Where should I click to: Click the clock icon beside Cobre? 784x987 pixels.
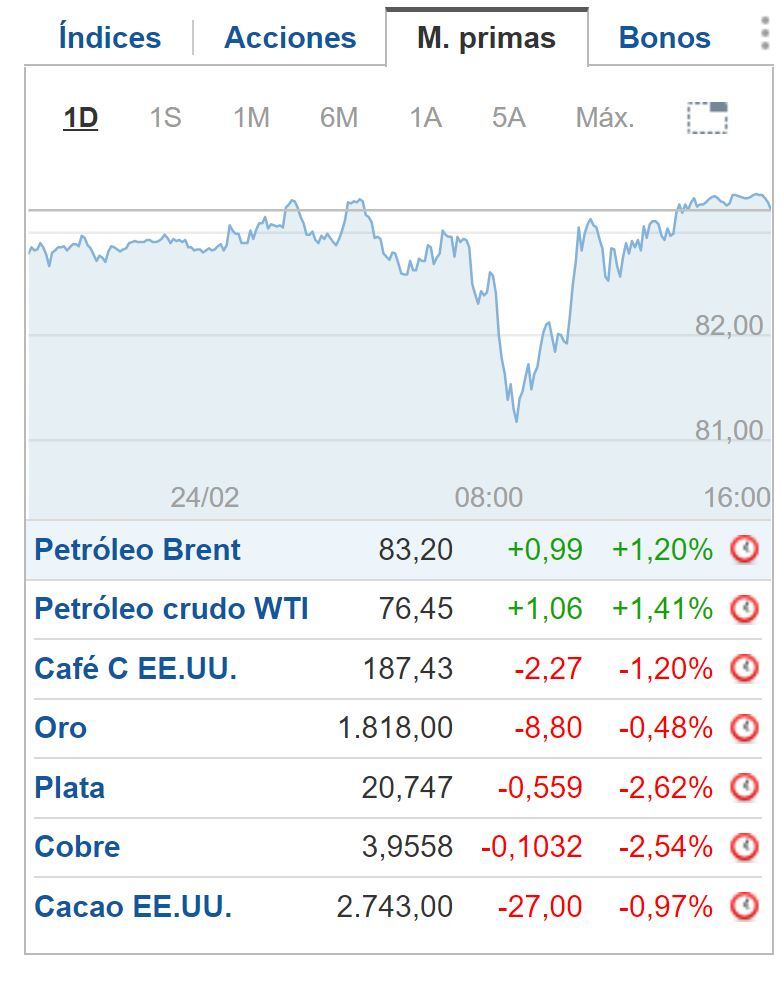click(746, 847)
